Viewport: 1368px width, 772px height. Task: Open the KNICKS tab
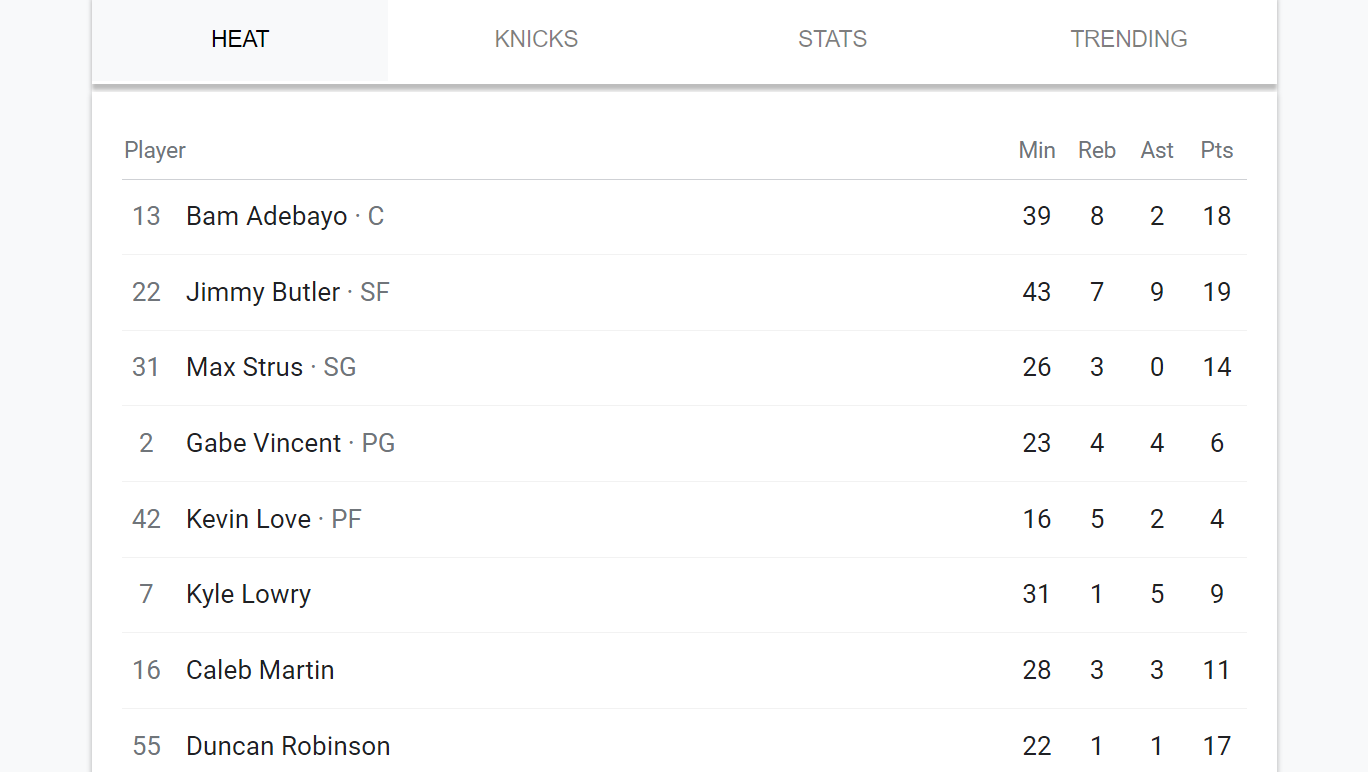pos(536,40)
